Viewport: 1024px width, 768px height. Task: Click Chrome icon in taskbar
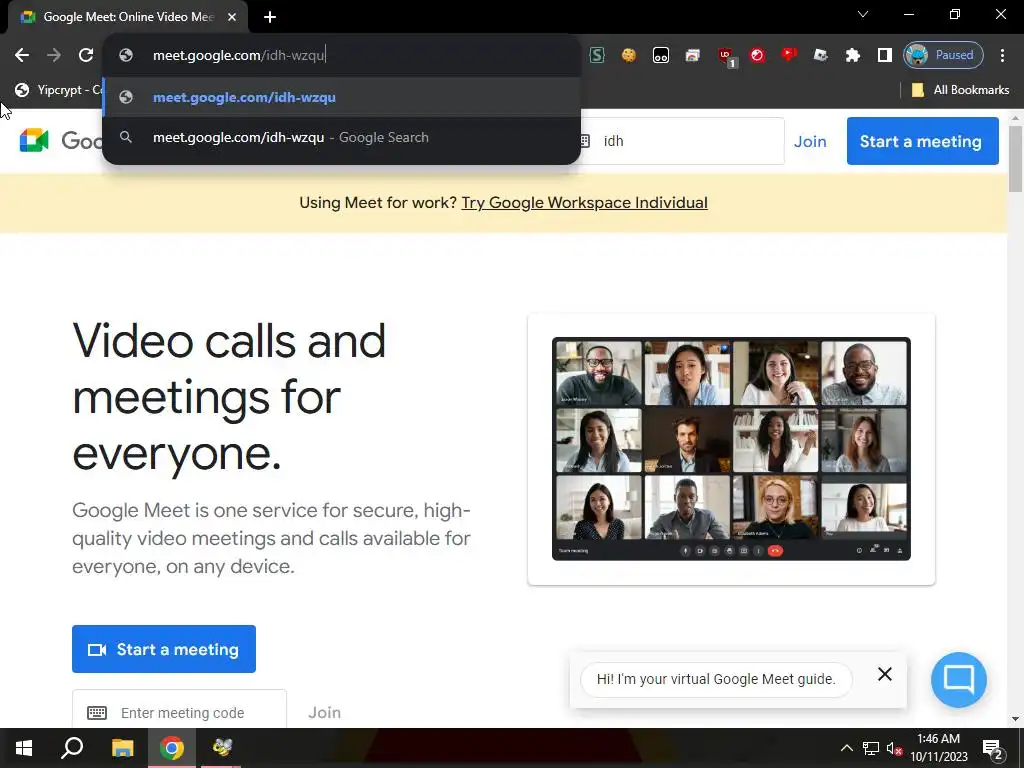coord(172,748)
